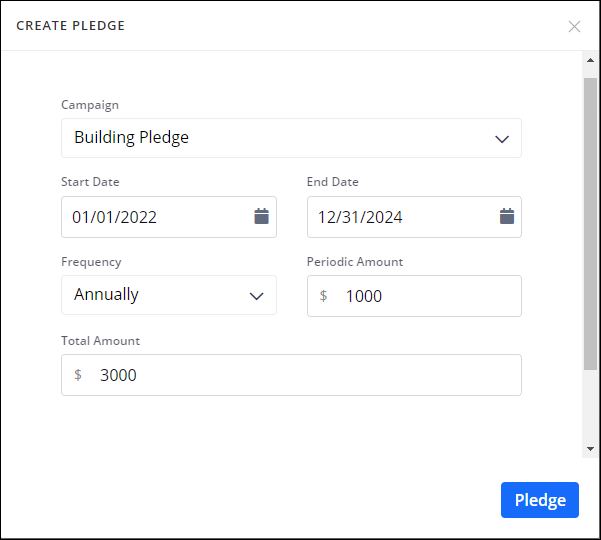The height and width of the screenshot is (540, 601).
Task: Click the dialog's vertical scrollbar thumb
Action: (x=590, y=220)
